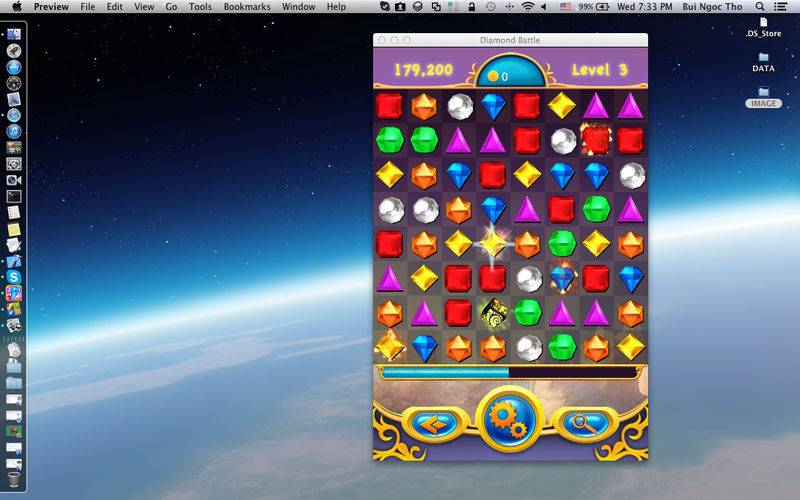
Task: Open the Preview application menu
Action: tap(51, 7)
